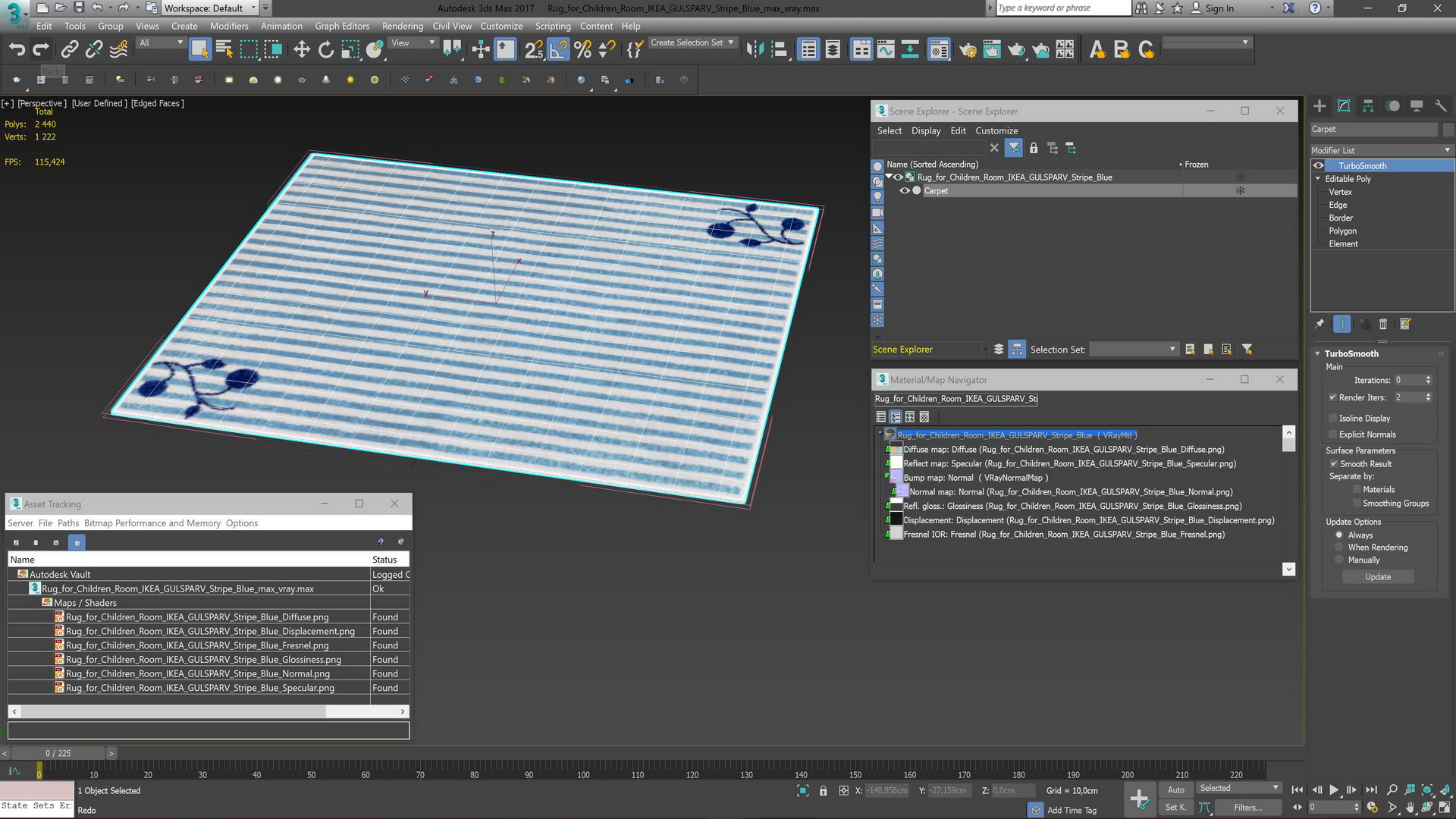Toggle the Render Iters checkbox
This screenshot has height=819, width=1456.
tap(1332, 397)
